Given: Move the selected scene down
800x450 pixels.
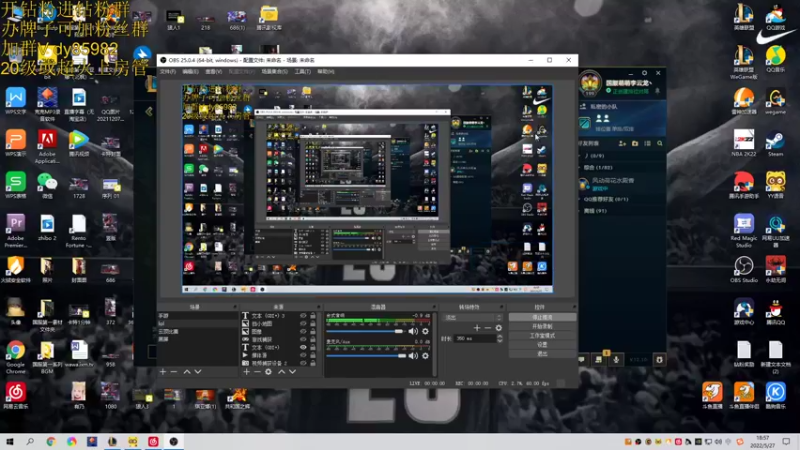Looking at the screenshot, I should pos(198,372).
